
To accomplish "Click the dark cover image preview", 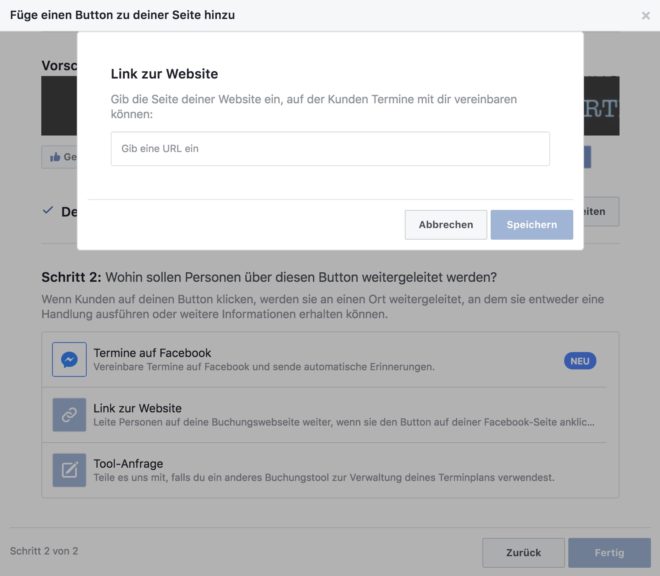I will click(59, 106).
